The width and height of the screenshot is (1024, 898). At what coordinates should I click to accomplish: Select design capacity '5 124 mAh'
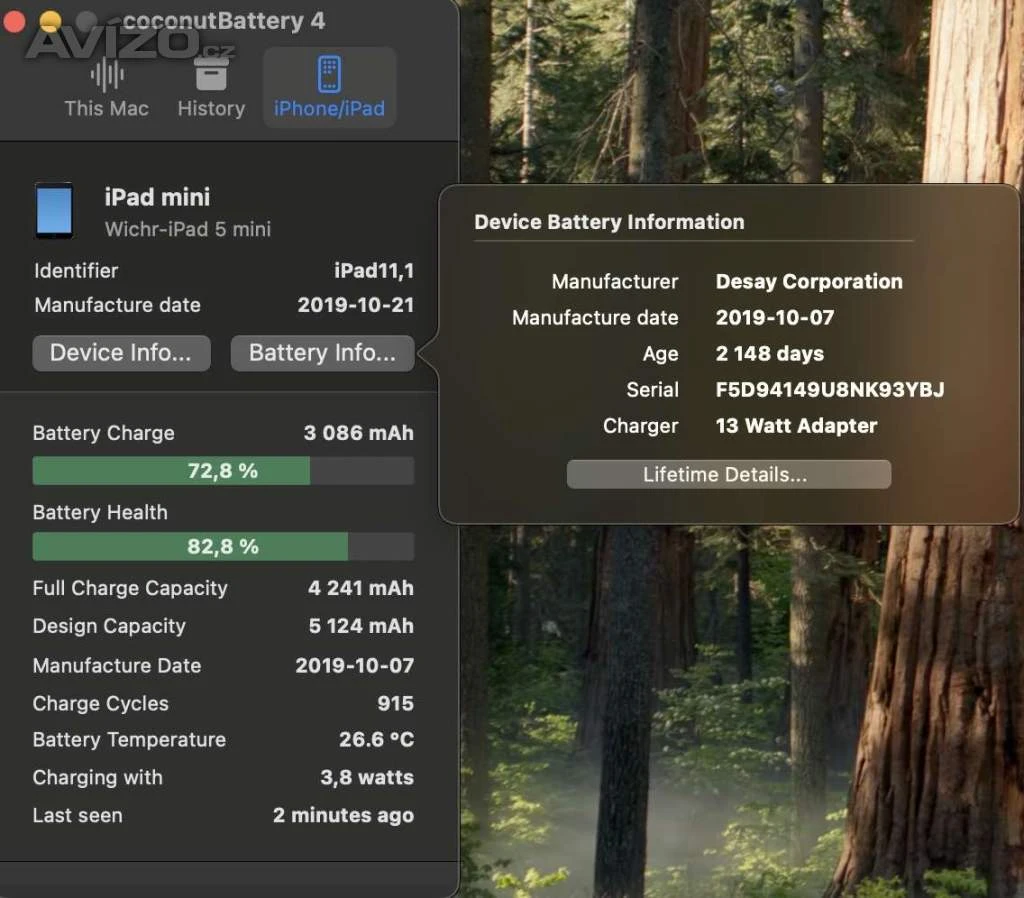point(361,626)
